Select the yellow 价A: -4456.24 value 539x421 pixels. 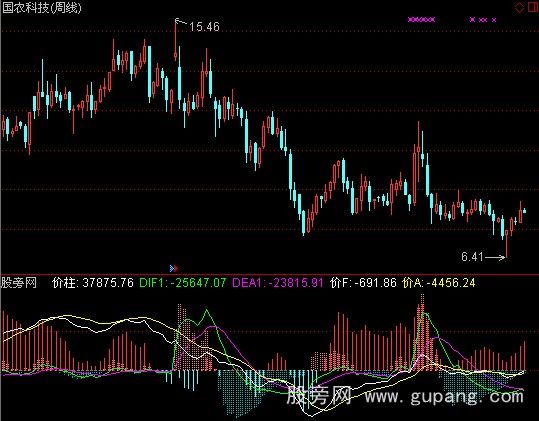(x=439, y=283)
